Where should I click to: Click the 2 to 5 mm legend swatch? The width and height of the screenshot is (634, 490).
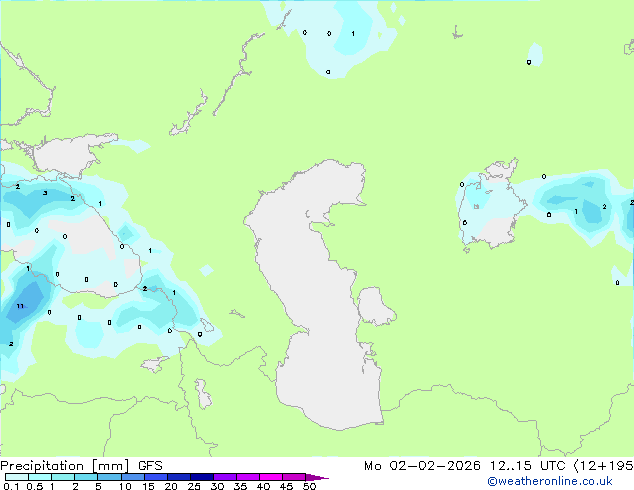pos(86,477)
